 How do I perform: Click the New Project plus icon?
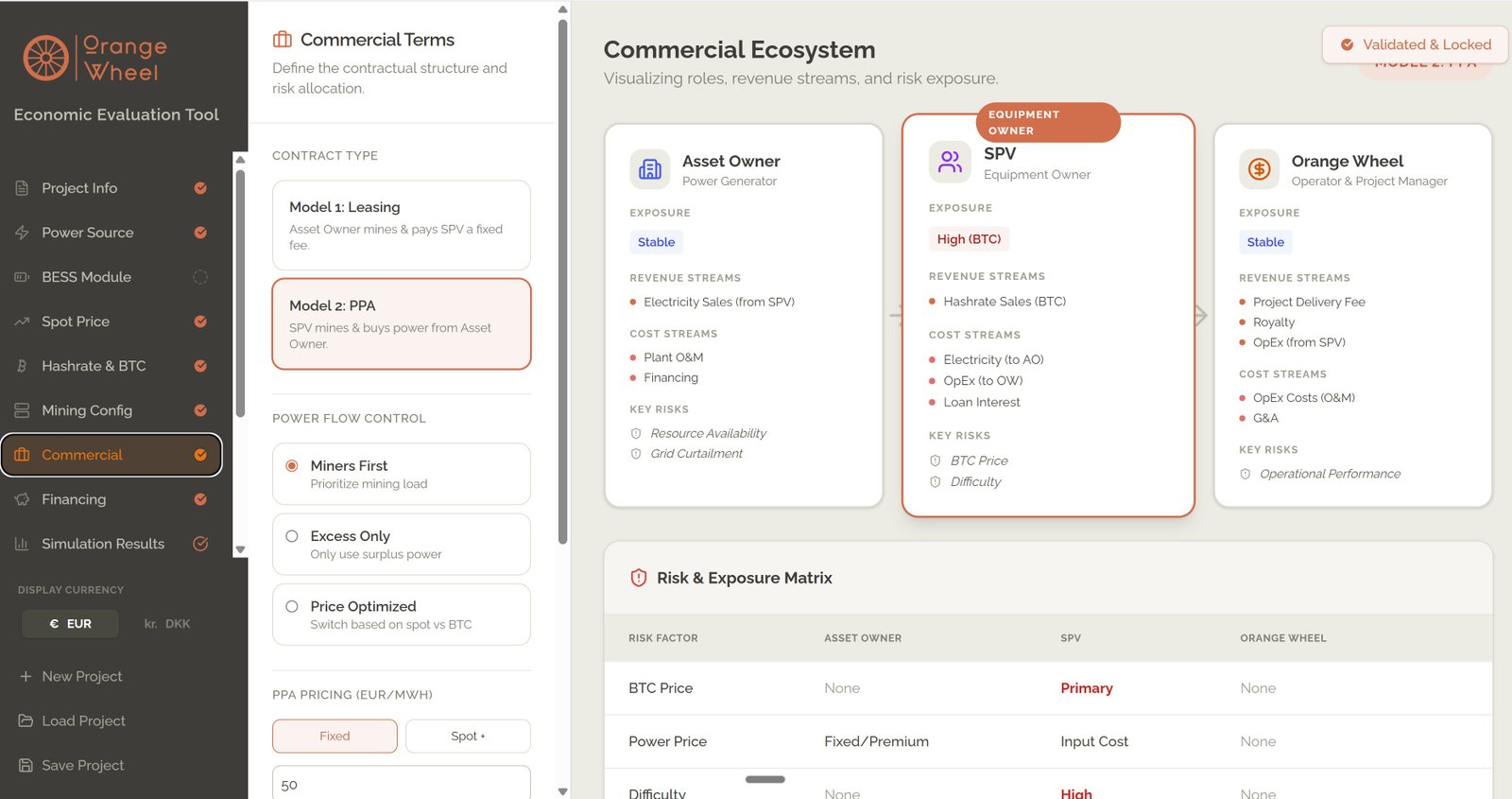pos(26,676)
